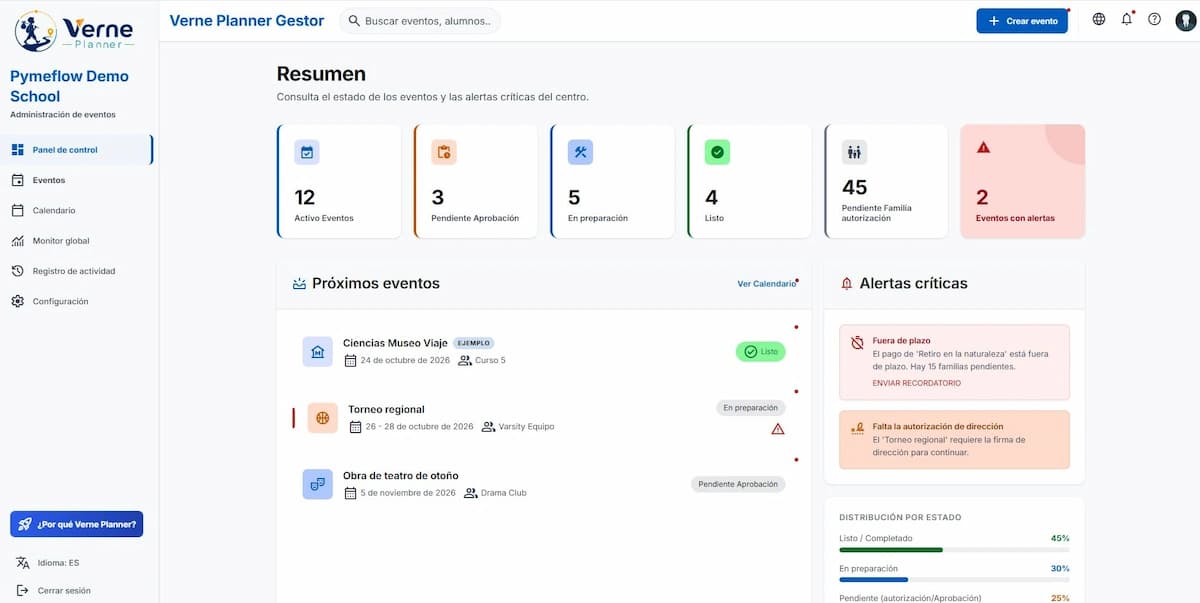Click the Crear evento button

[x=1022, y=21]
